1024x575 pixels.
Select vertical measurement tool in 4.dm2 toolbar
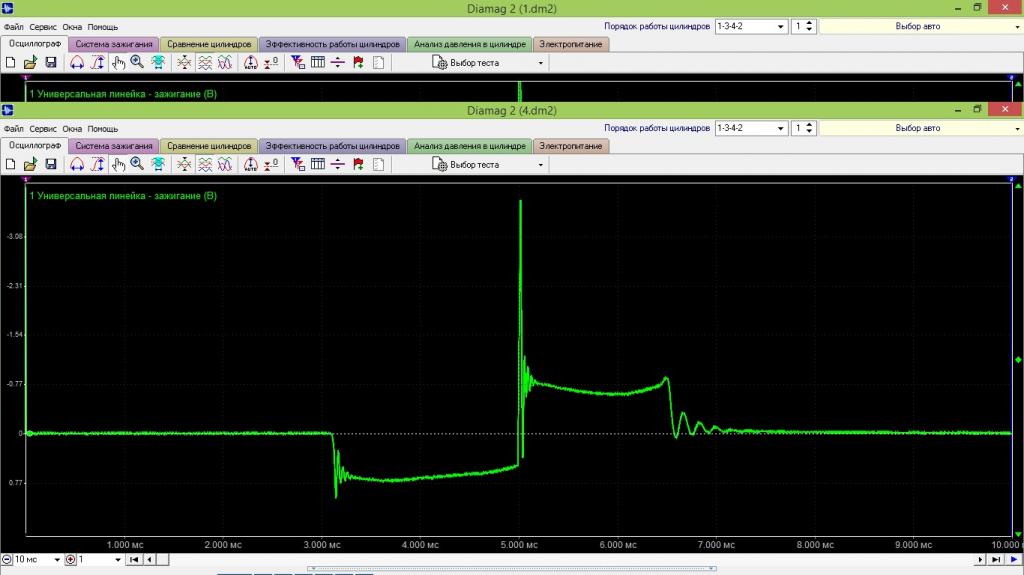pyautogui.click(x=97, y=165)
